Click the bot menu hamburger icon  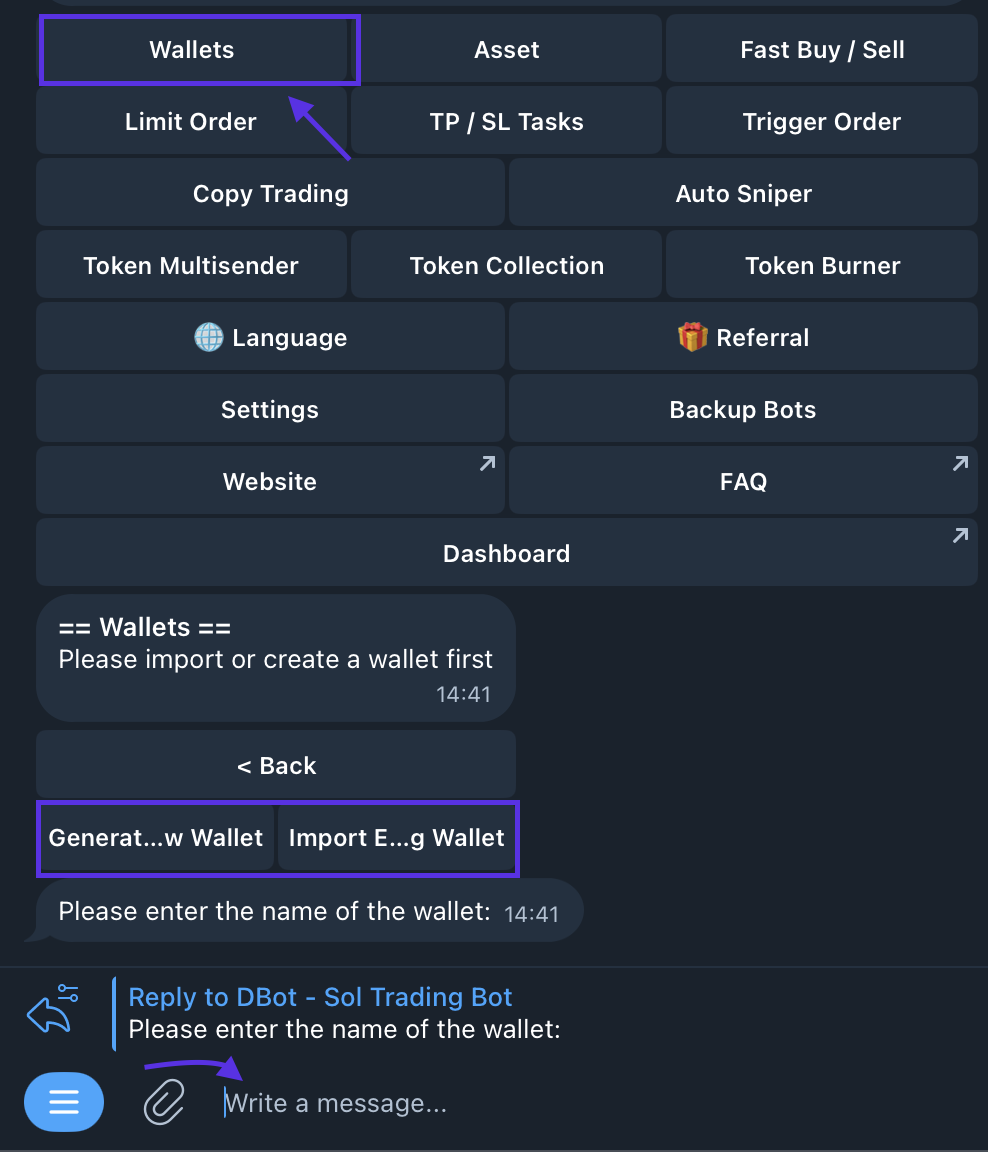(64, 1102)
